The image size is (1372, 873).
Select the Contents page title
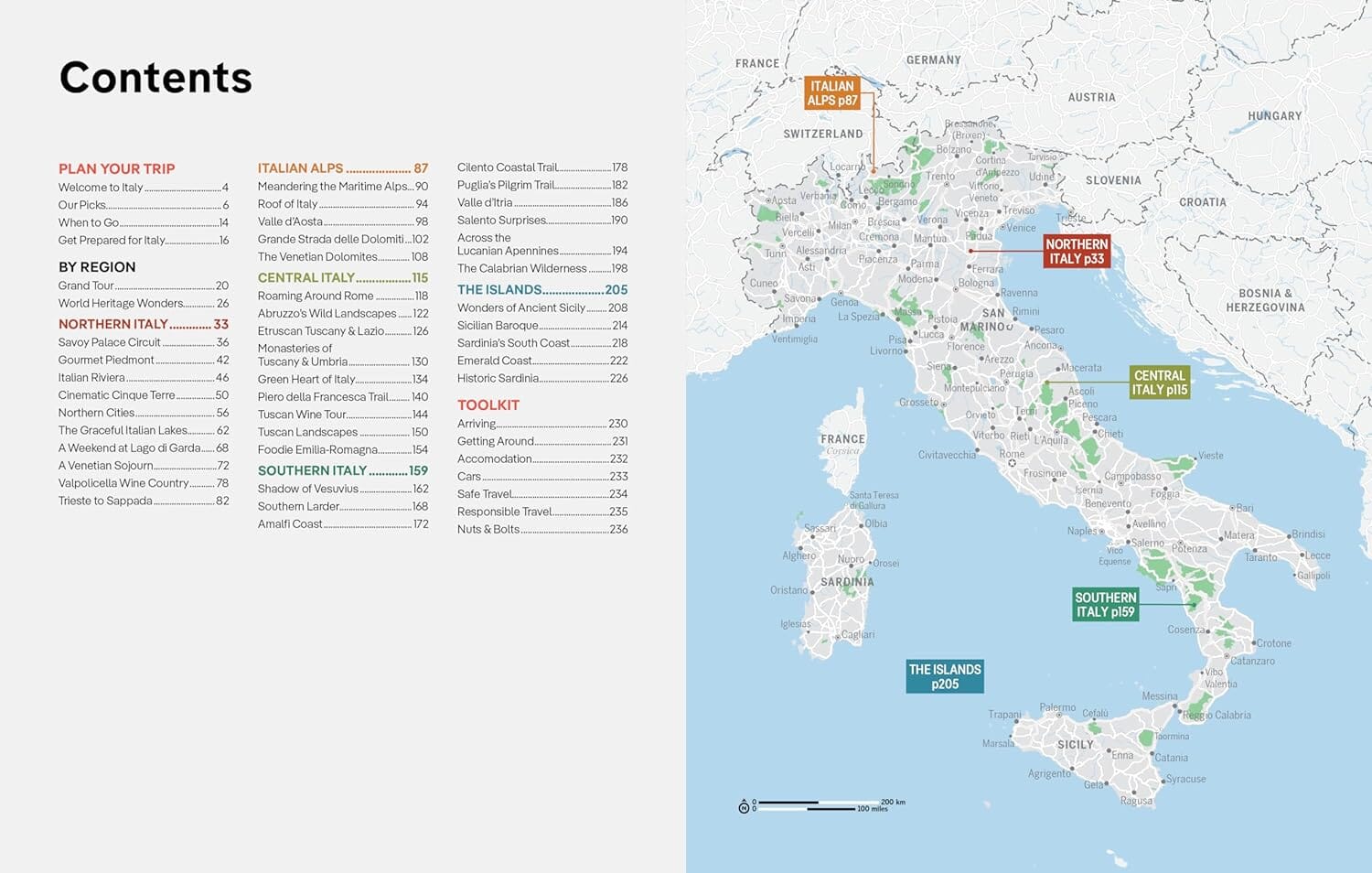(x=155, y=78)
